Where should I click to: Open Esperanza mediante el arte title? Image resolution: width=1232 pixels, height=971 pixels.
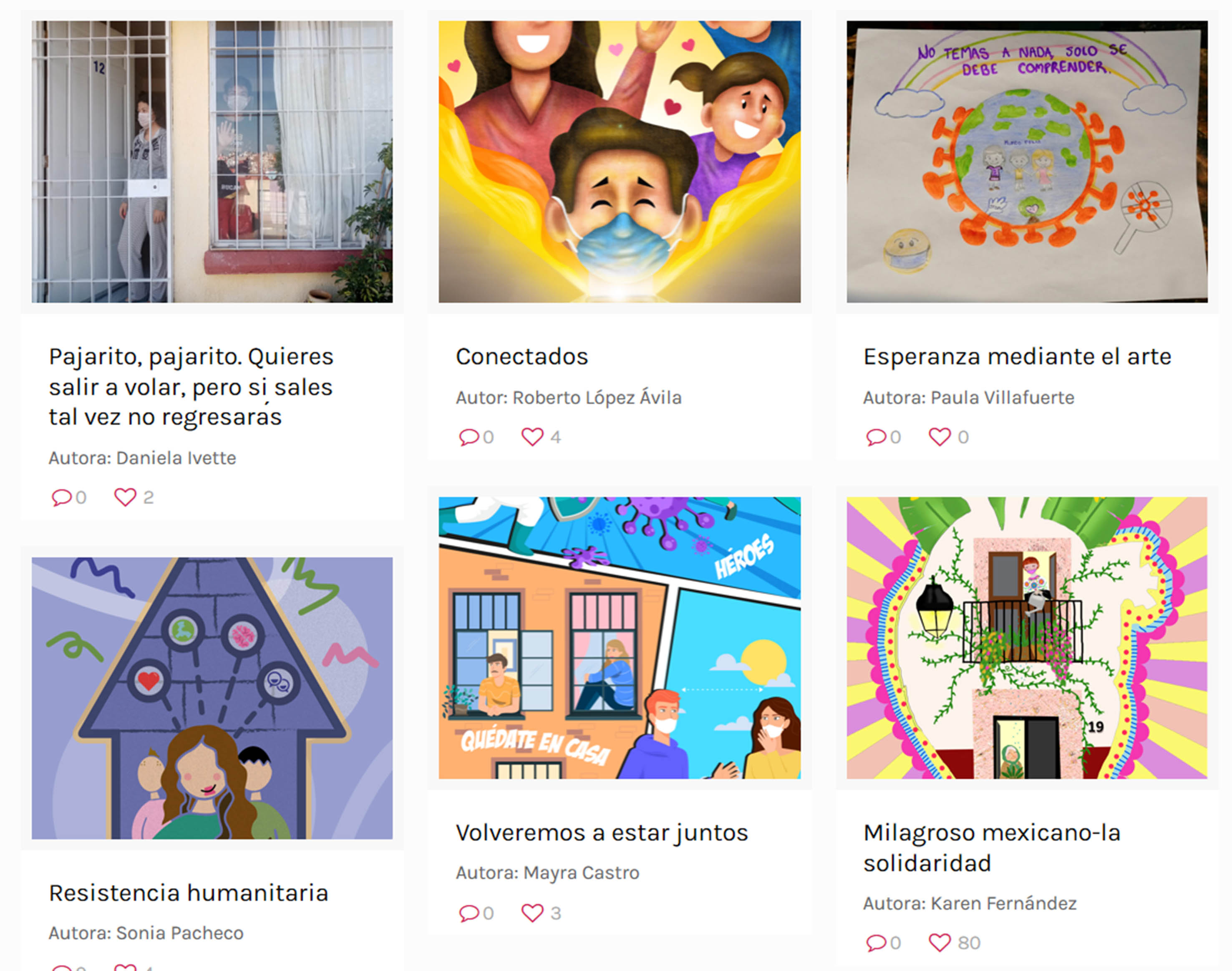click(1017, 356)
